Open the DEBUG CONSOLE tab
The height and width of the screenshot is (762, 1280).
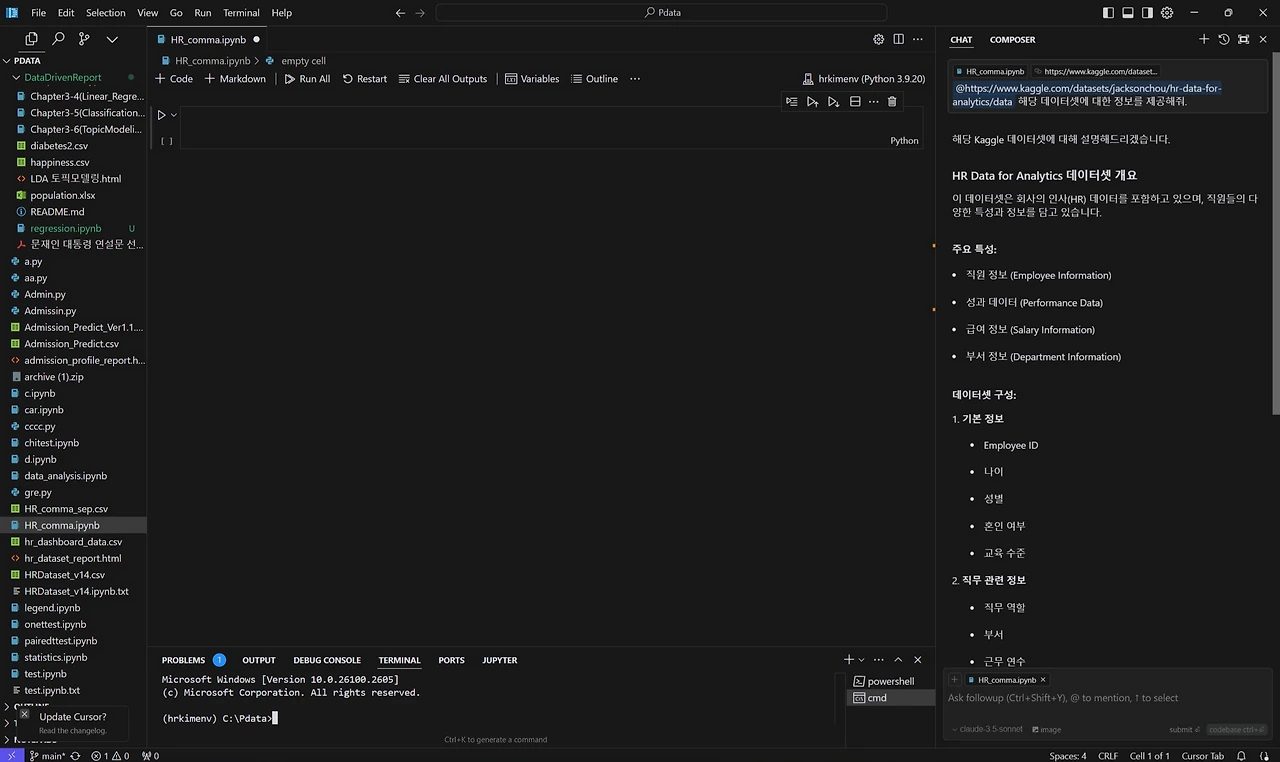coord(327,660)
